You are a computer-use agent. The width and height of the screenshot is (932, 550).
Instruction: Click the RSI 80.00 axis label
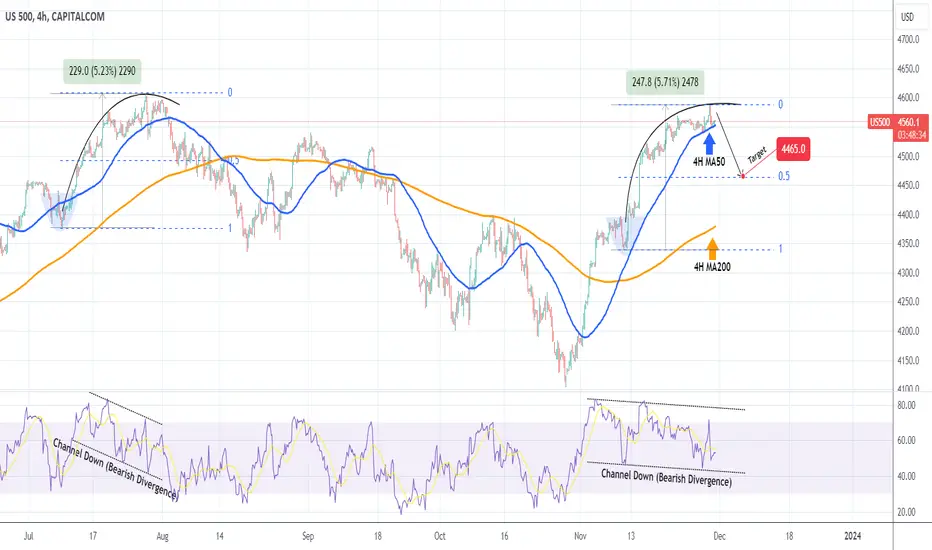click(x=906, y=406)
